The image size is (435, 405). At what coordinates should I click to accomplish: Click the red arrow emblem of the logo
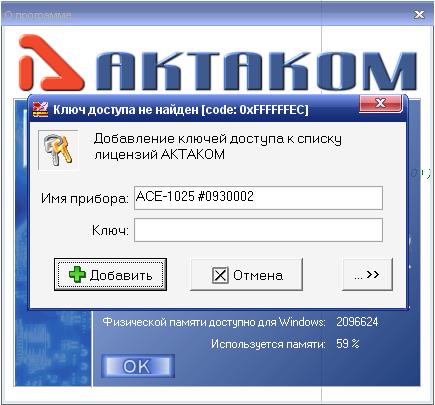click(50, 63)
